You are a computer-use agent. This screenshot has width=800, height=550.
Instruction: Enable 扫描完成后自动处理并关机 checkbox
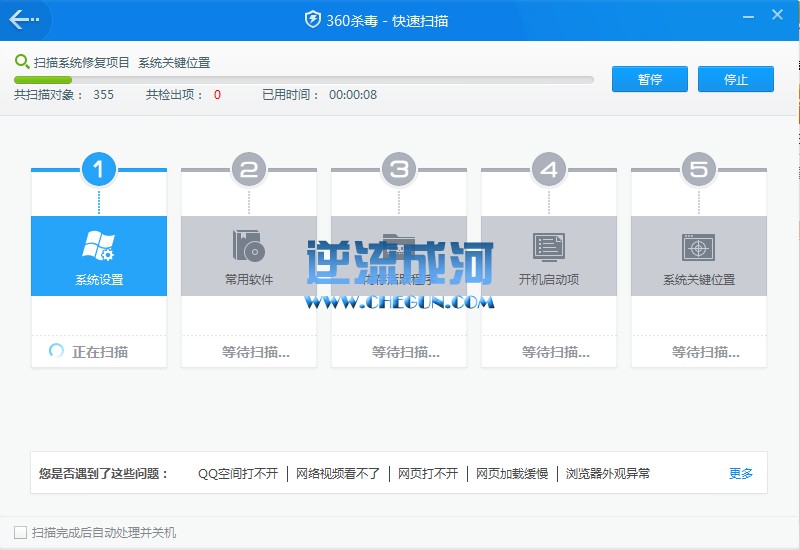click(20, 533)
